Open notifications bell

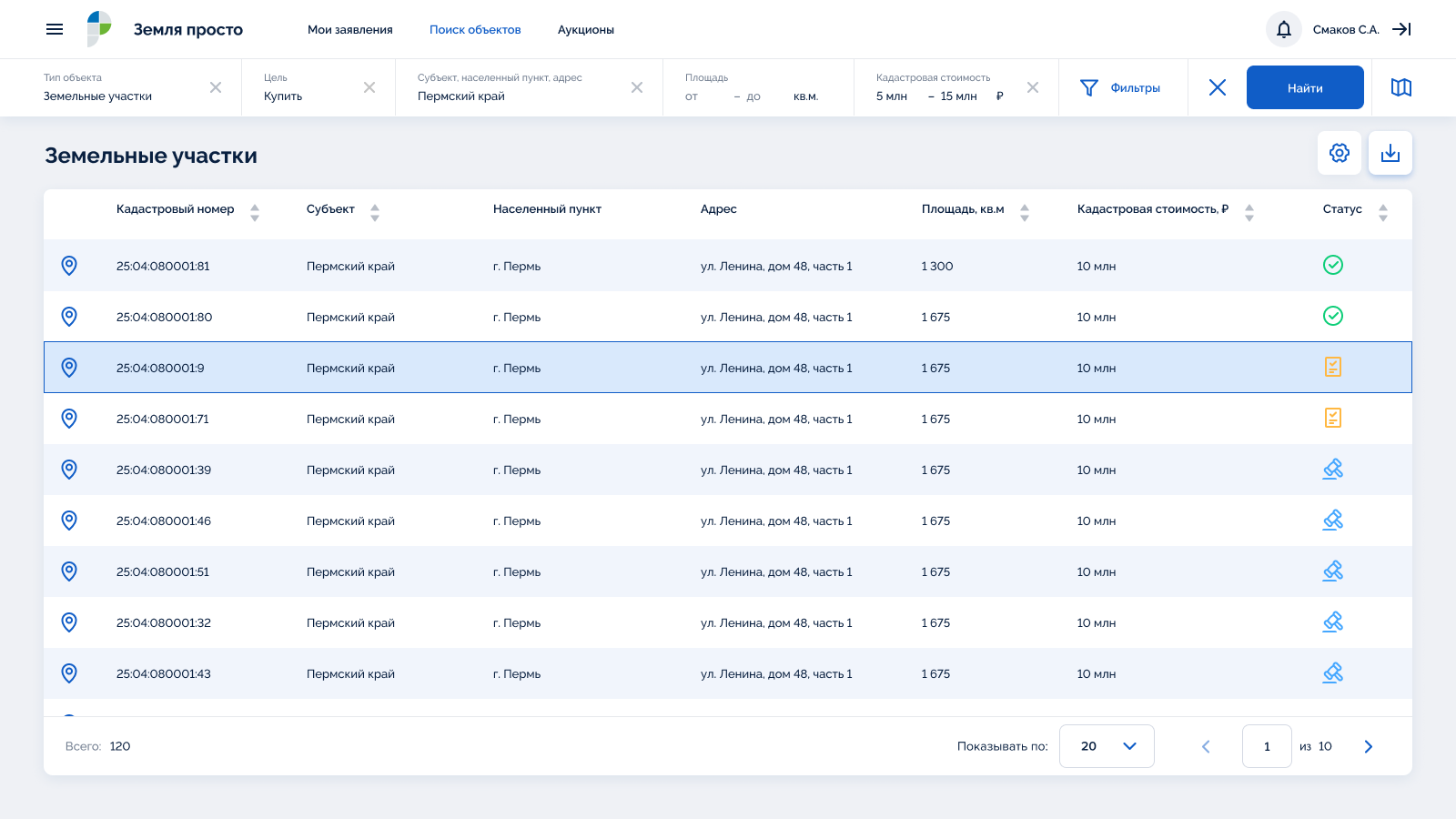click(x=1284, y=29)
